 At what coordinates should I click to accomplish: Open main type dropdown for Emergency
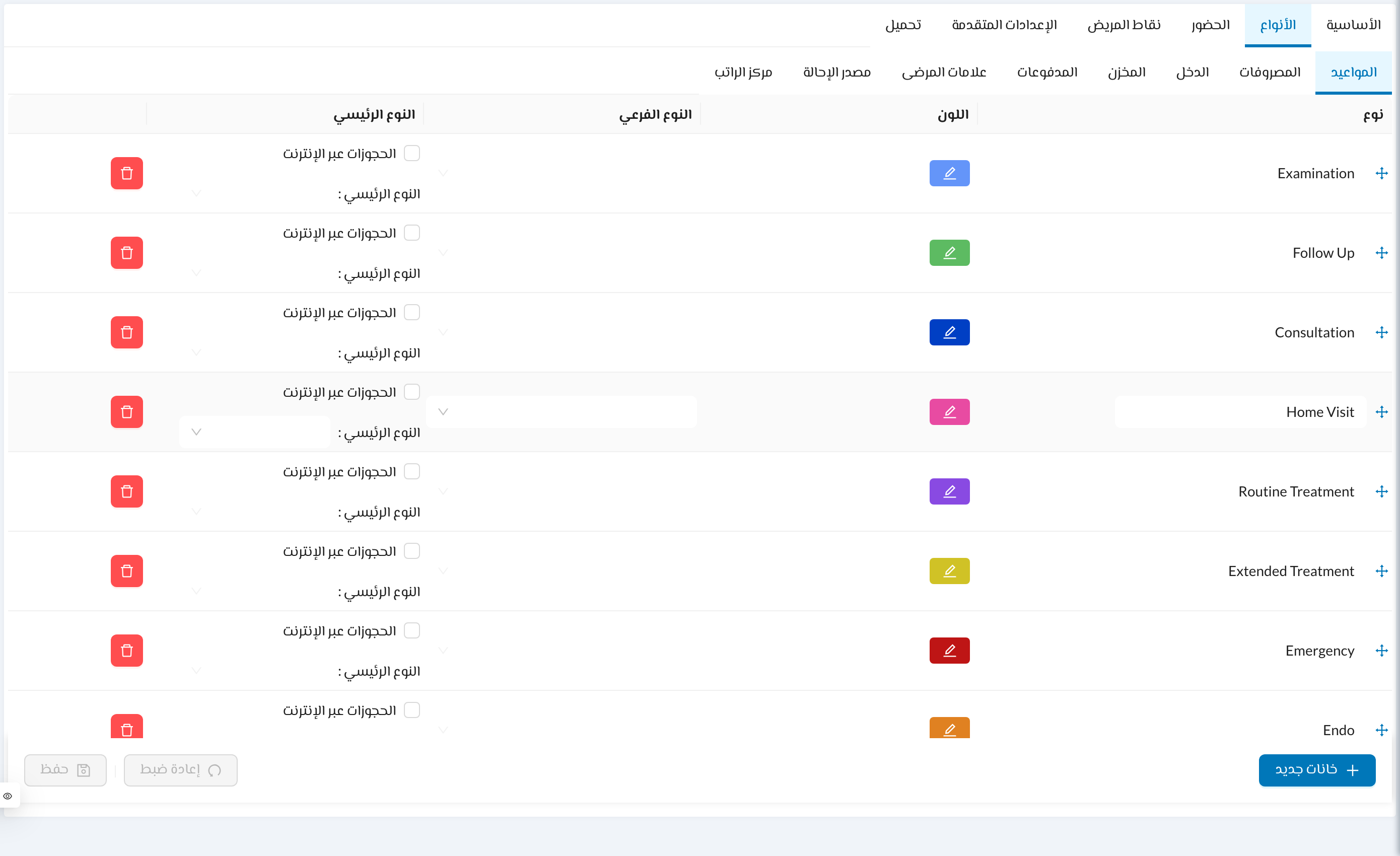point(254,670)
